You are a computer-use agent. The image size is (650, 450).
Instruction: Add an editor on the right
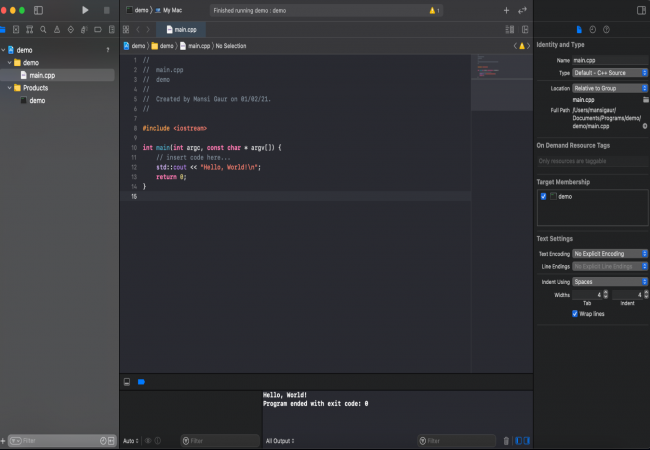(525, 29)
